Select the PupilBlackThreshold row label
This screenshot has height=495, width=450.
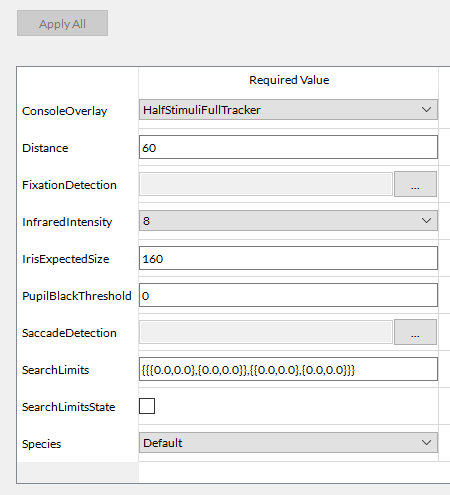click(77, 296)
